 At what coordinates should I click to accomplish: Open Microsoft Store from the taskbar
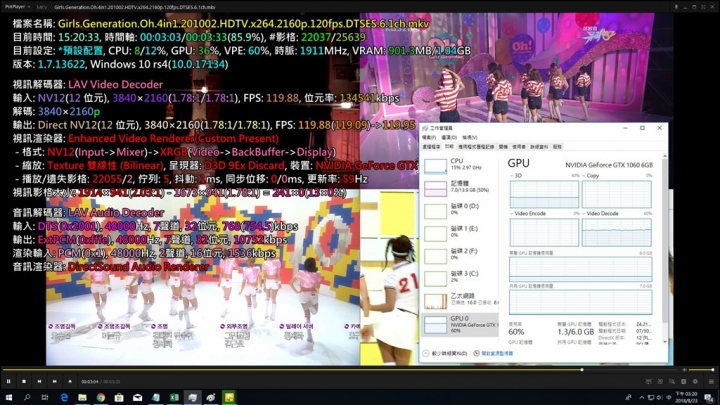click(x=119, y=397)
